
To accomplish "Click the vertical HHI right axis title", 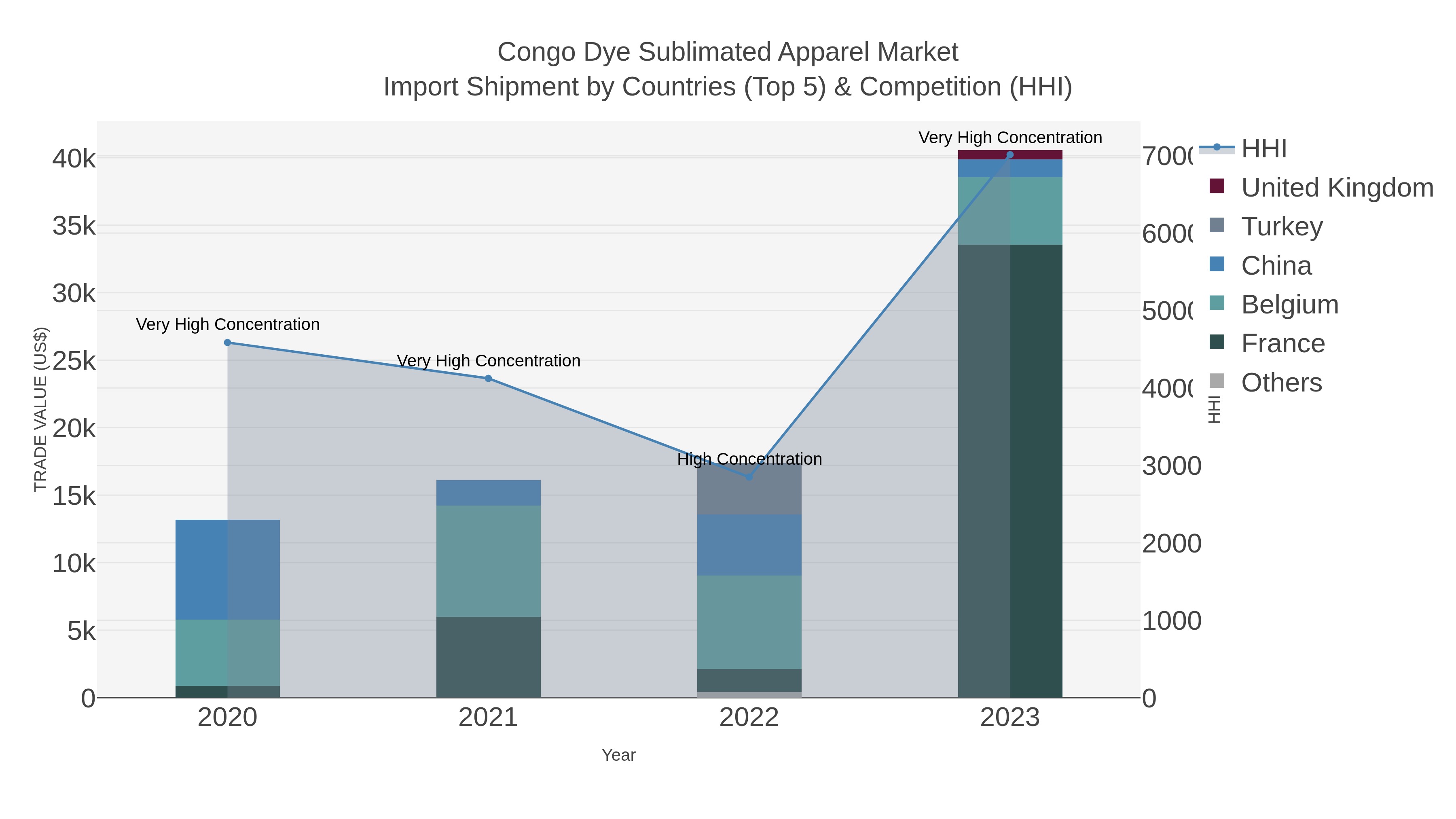I will coord(1214,409).
